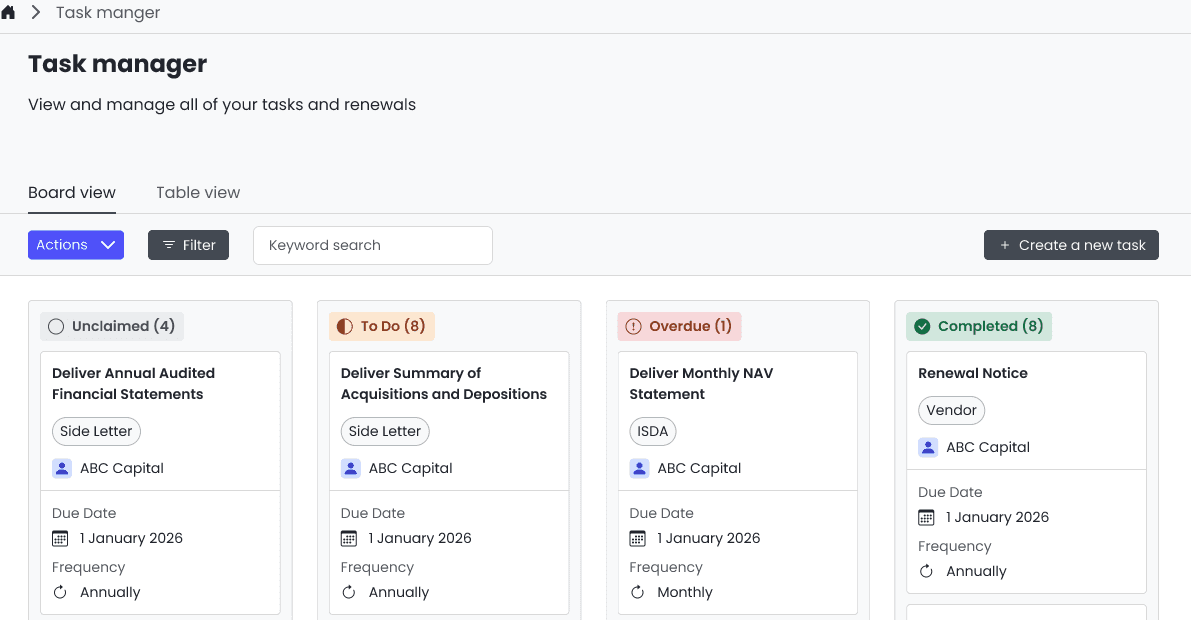
Task: Click the Task manager page heading
Action: tap(118, 64)
